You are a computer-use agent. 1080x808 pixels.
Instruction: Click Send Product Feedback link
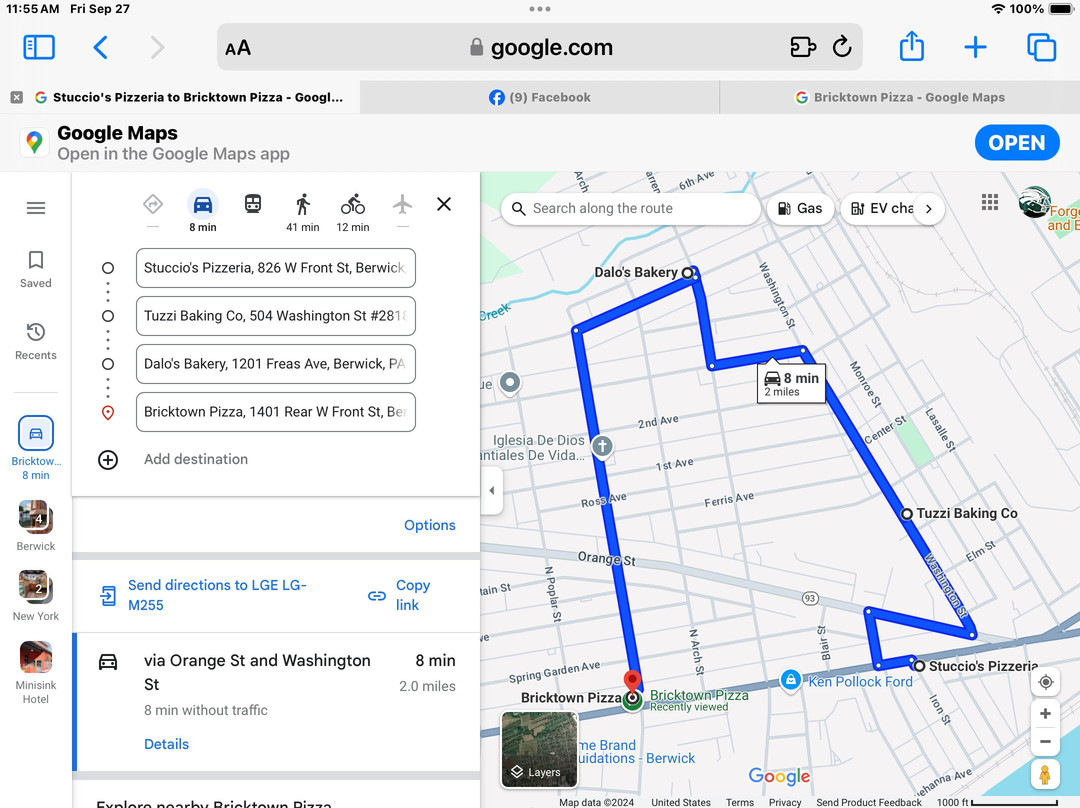click(869, 802)
